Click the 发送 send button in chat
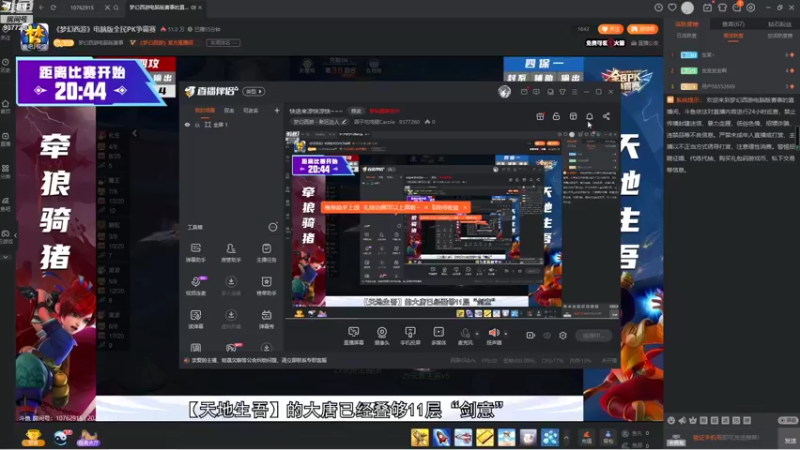Screen dimensions: 800x450 pos(790,440)
